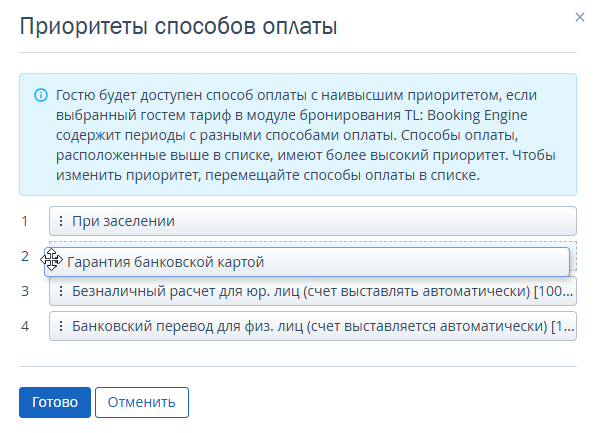Click the drag handle of При заселении

click(x=61, y=221)
